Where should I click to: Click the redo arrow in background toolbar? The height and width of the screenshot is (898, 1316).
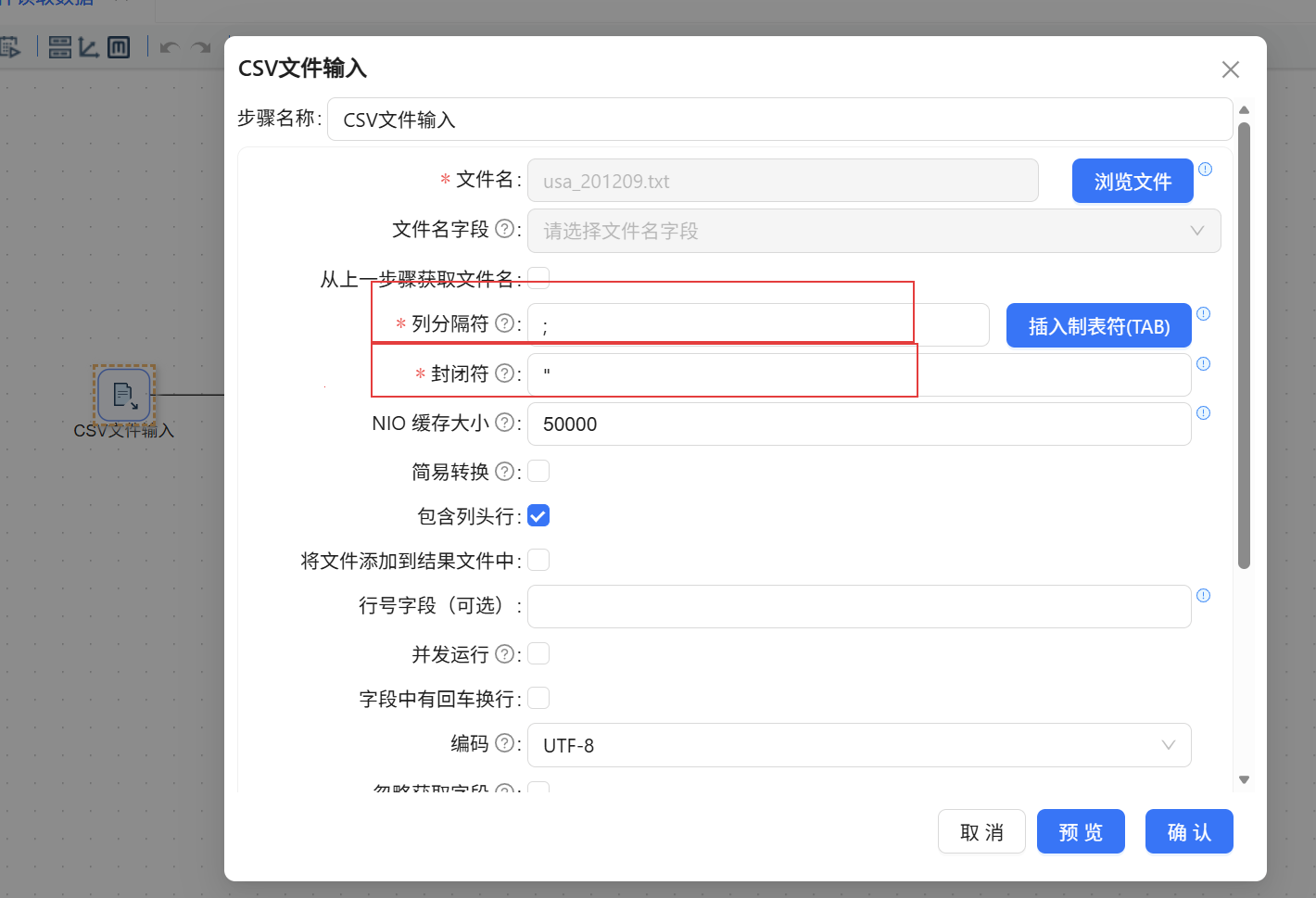click(201, 47)
